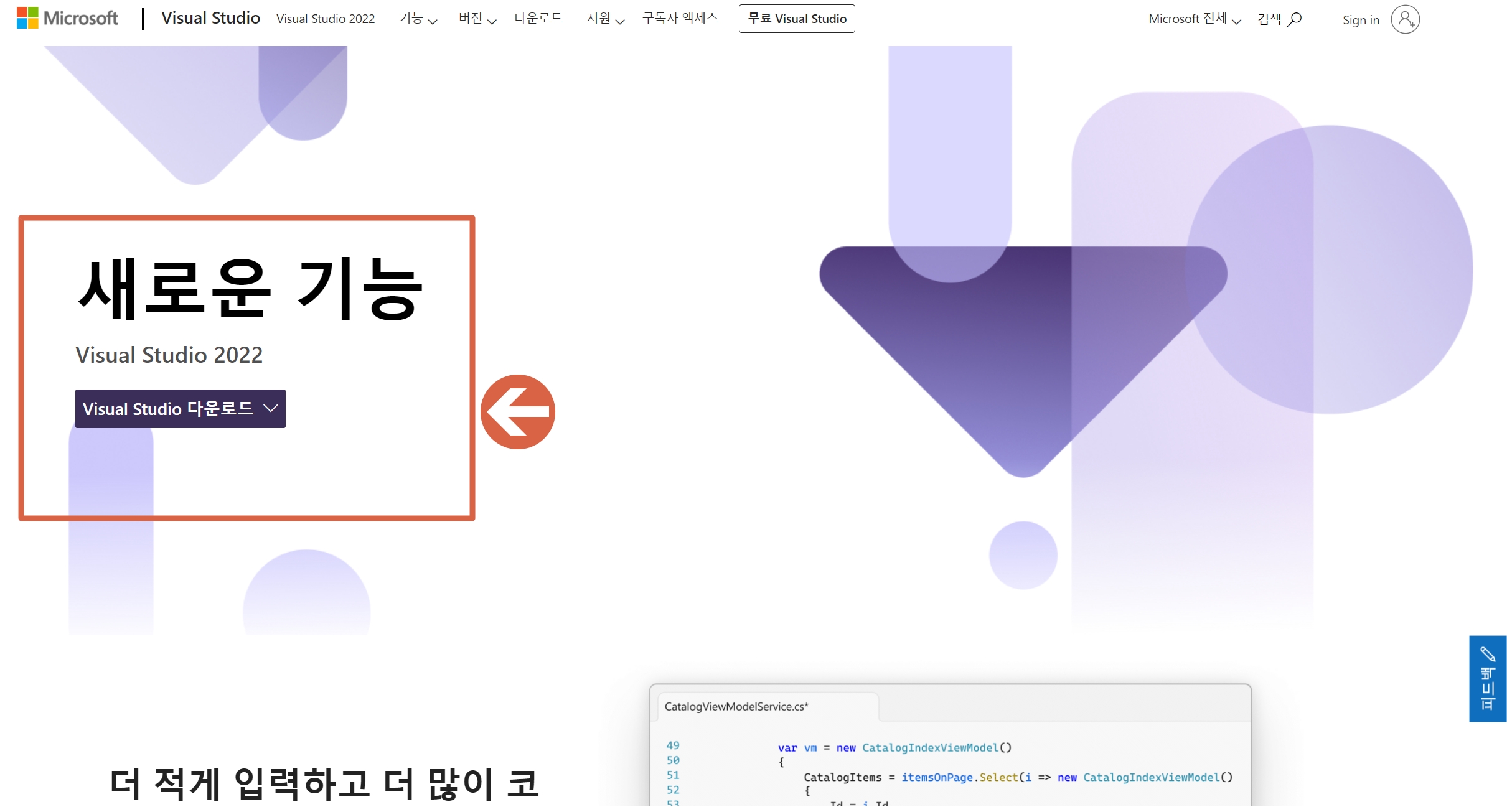Click the 검색 search label
The width and height of the screenshot is (1507, 812).
1269,19
